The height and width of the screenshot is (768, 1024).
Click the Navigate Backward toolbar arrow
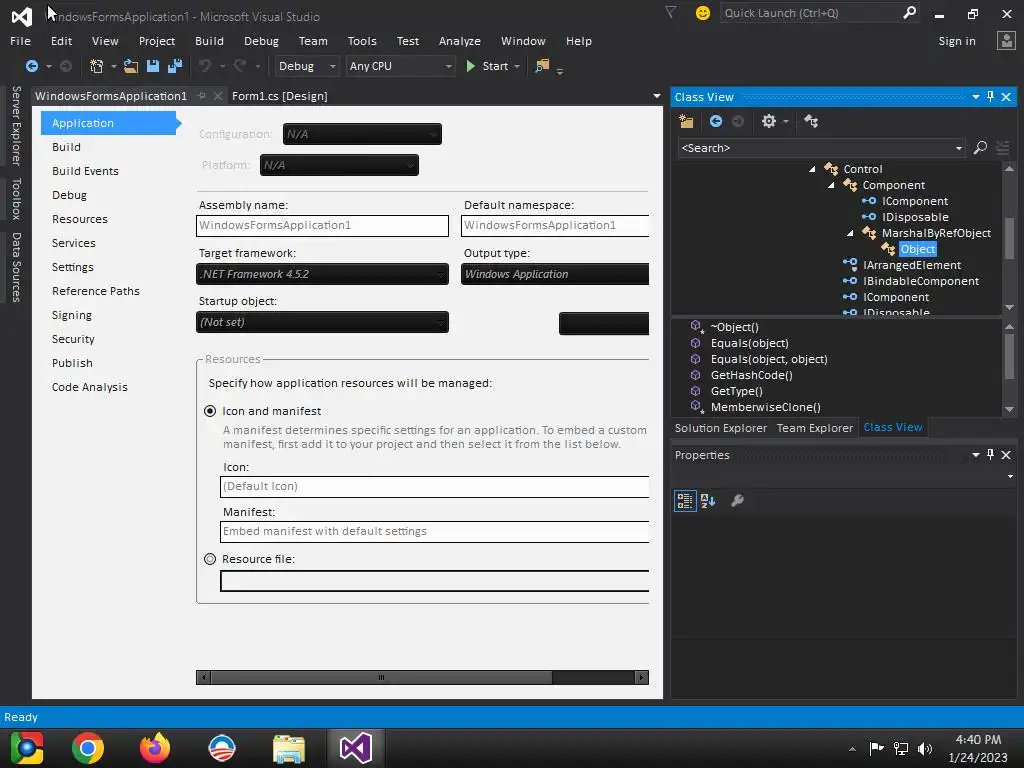click(x=31, y=66)
